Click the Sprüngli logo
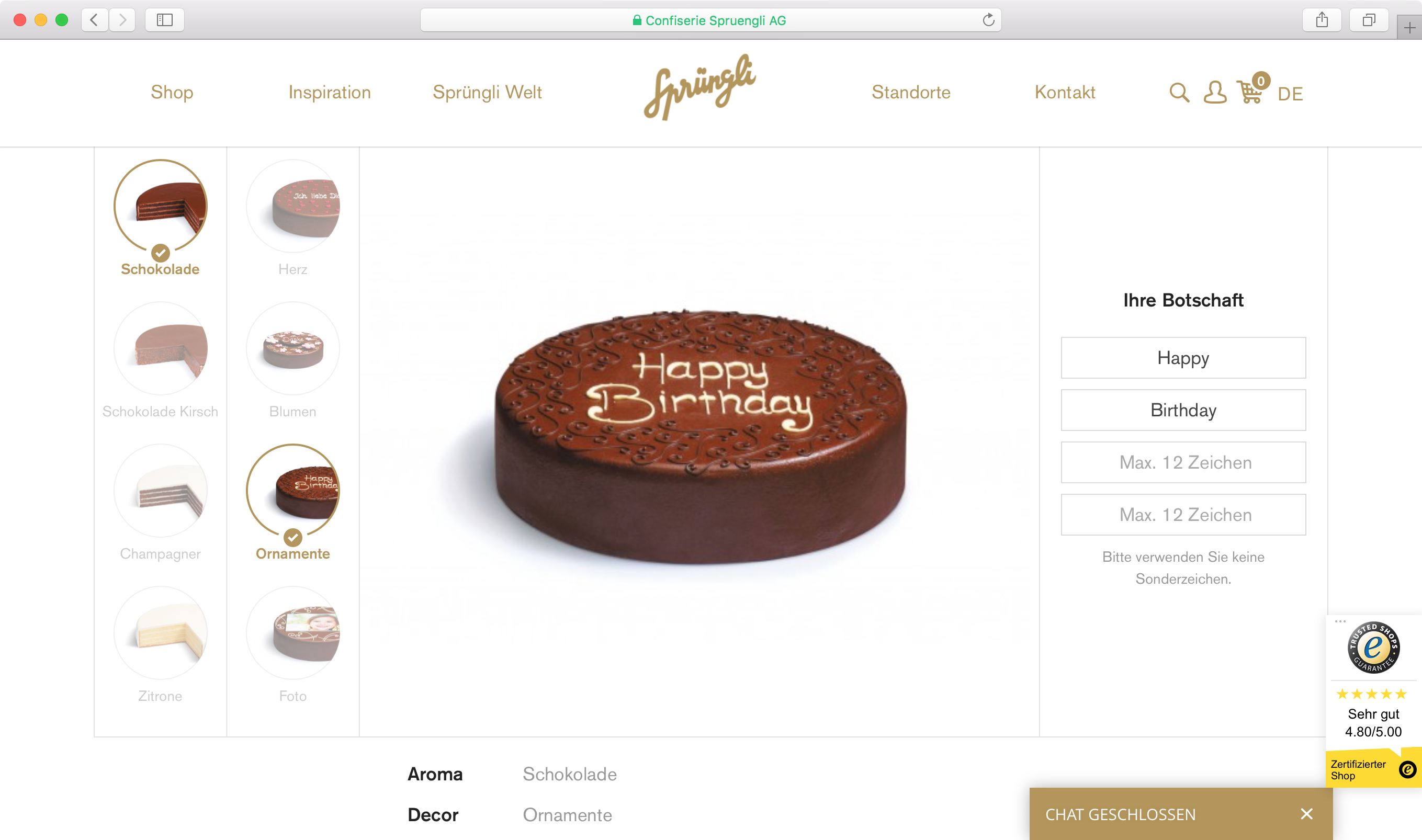This screenshot has height=840, width=1422. (x=699, y=87)
